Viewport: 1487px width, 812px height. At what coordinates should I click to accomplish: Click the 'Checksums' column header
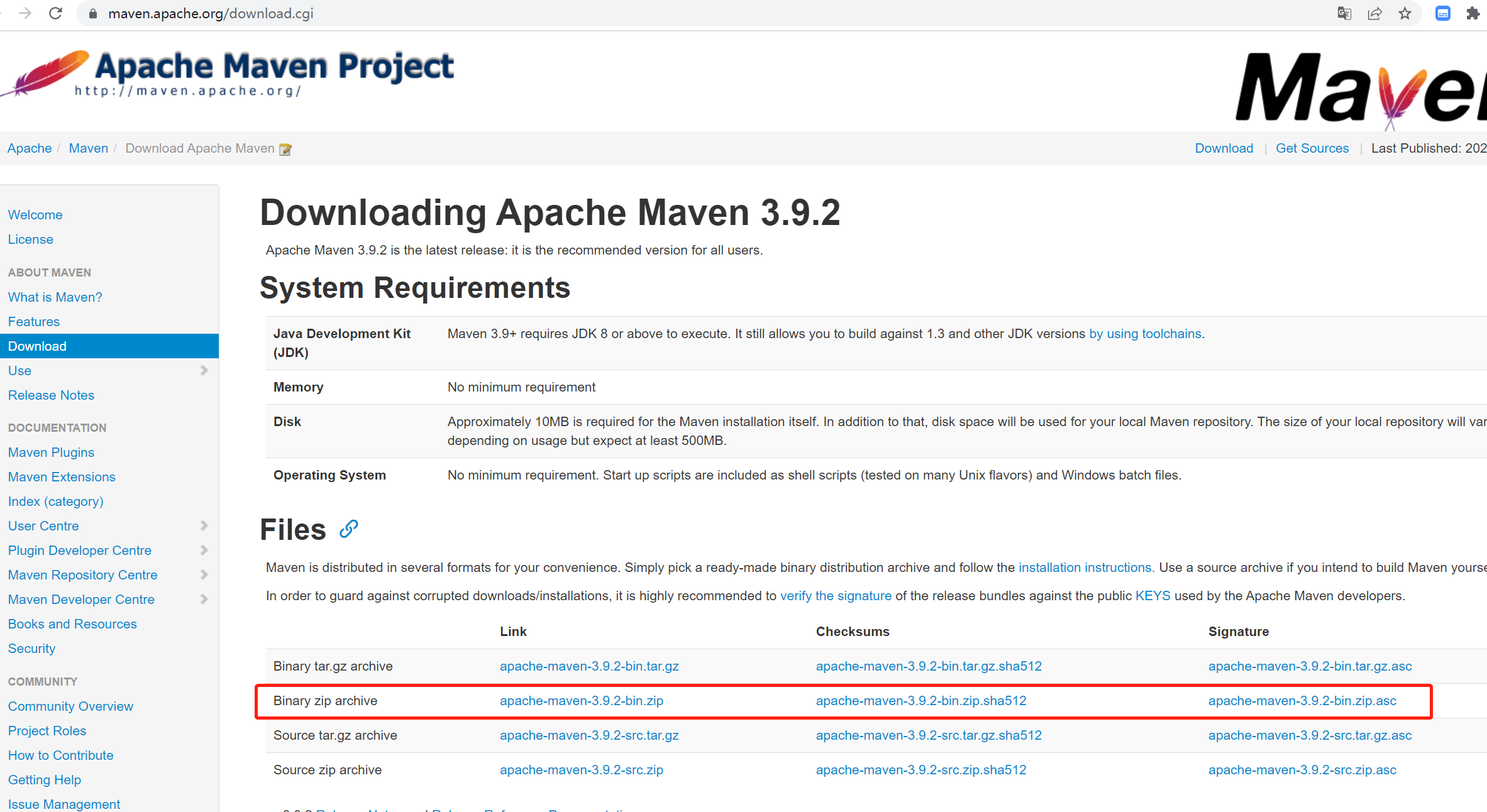[853, 632]
